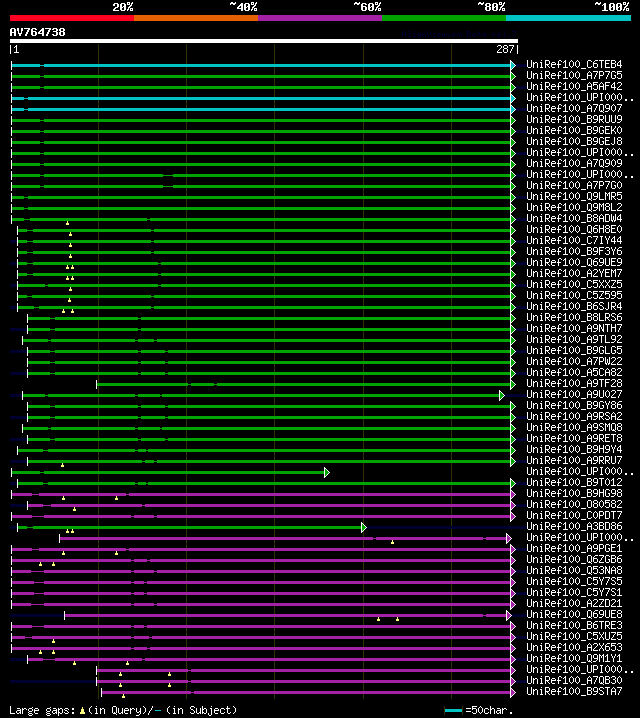
Task: Select hit label UniRef100_Q69UE8
Action: point(574,614)
